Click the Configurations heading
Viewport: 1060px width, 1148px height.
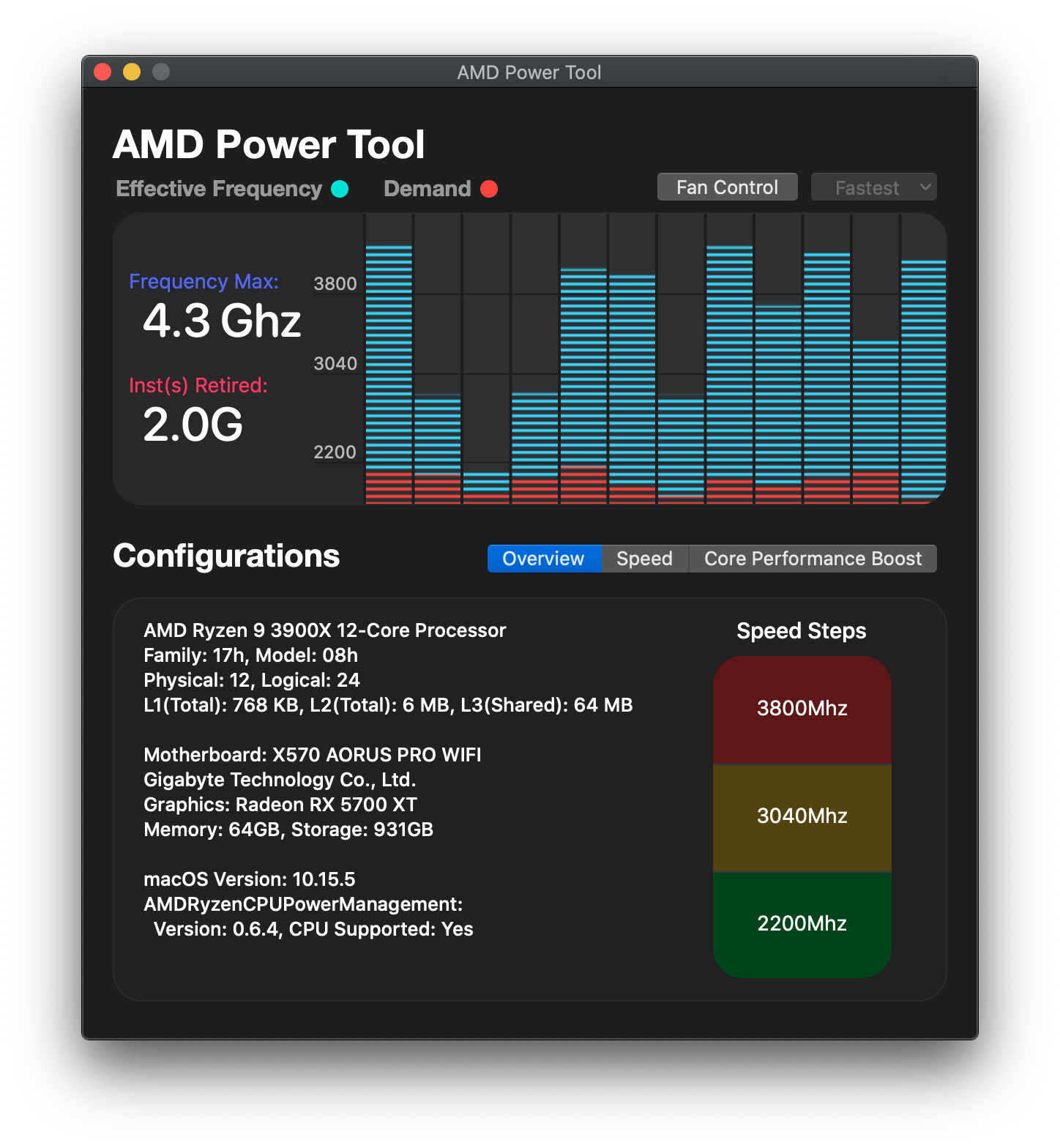tap(226, 556)
